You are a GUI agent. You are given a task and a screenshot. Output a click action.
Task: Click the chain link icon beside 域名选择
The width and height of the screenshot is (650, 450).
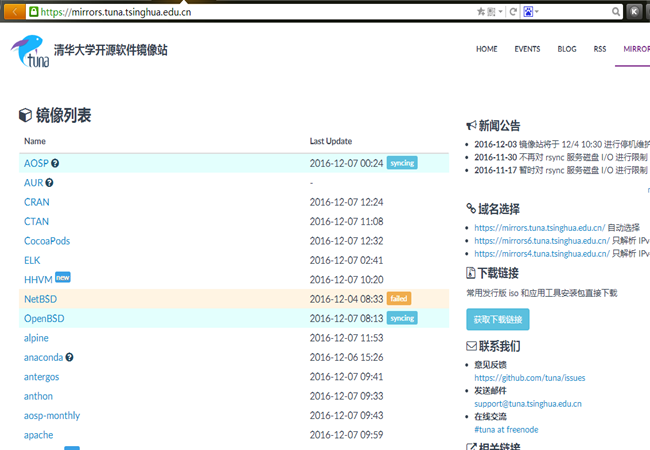tap(471, 208)
